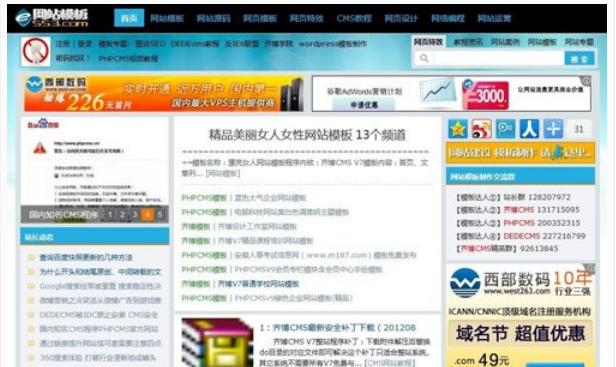Viewport: 616px width, 367px height.
Task: Open the 齐博CMS最新安全补丁下载 article title
Action: pos(337,327)
